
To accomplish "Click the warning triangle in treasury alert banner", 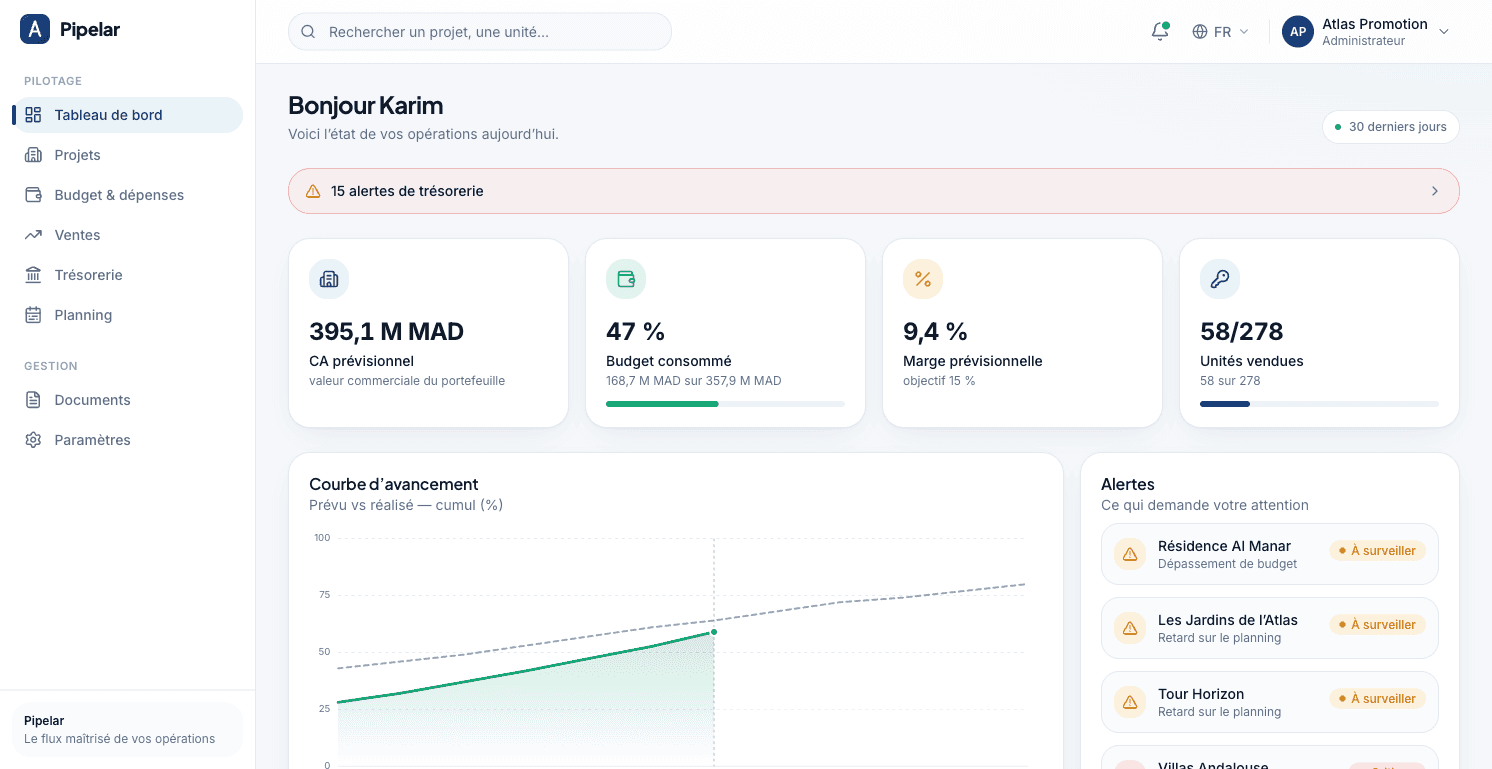I will tap(313, 191).
